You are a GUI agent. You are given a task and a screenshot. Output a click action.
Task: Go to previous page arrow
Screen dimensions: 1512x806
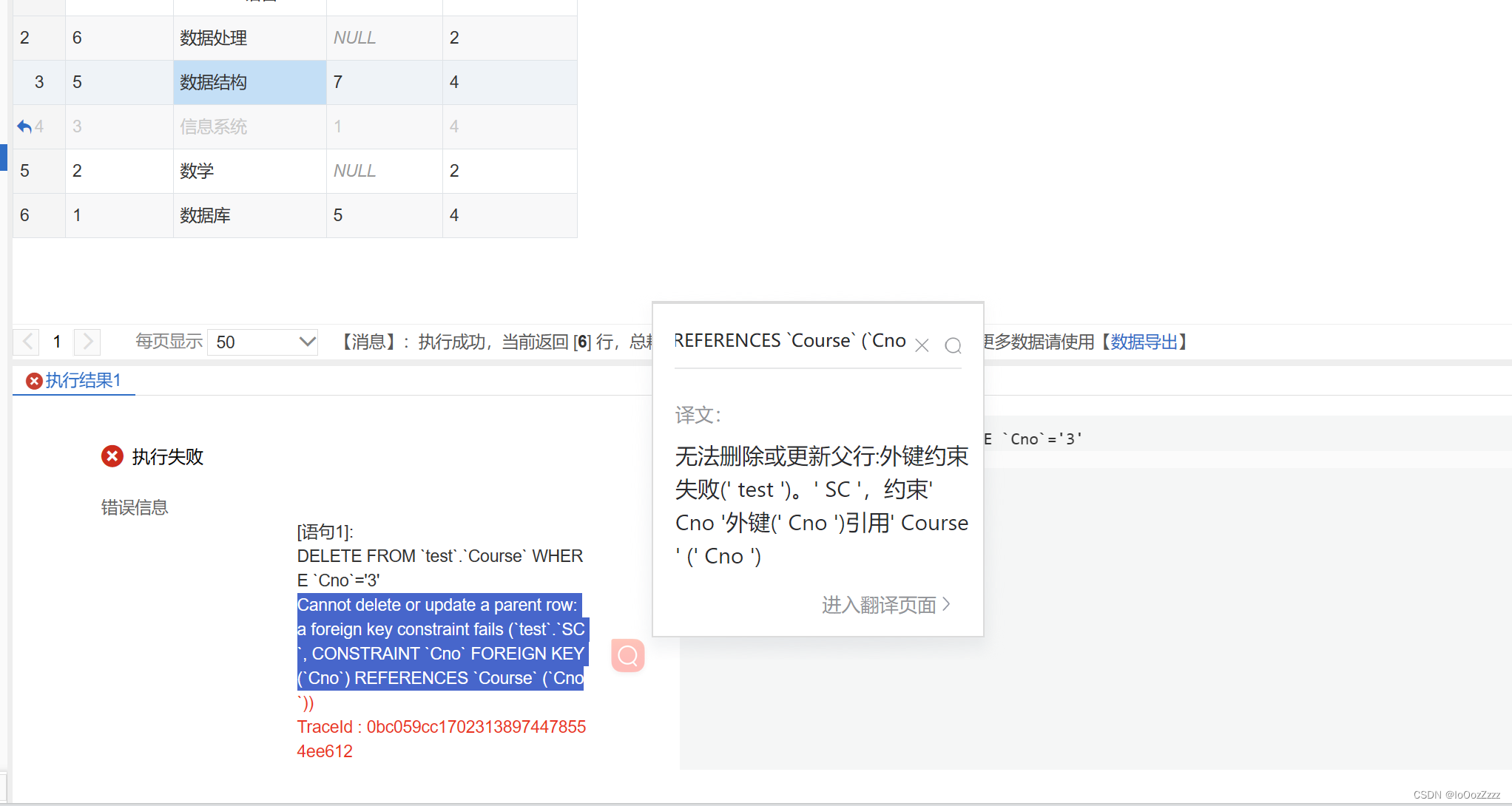[x=27, y=342]
